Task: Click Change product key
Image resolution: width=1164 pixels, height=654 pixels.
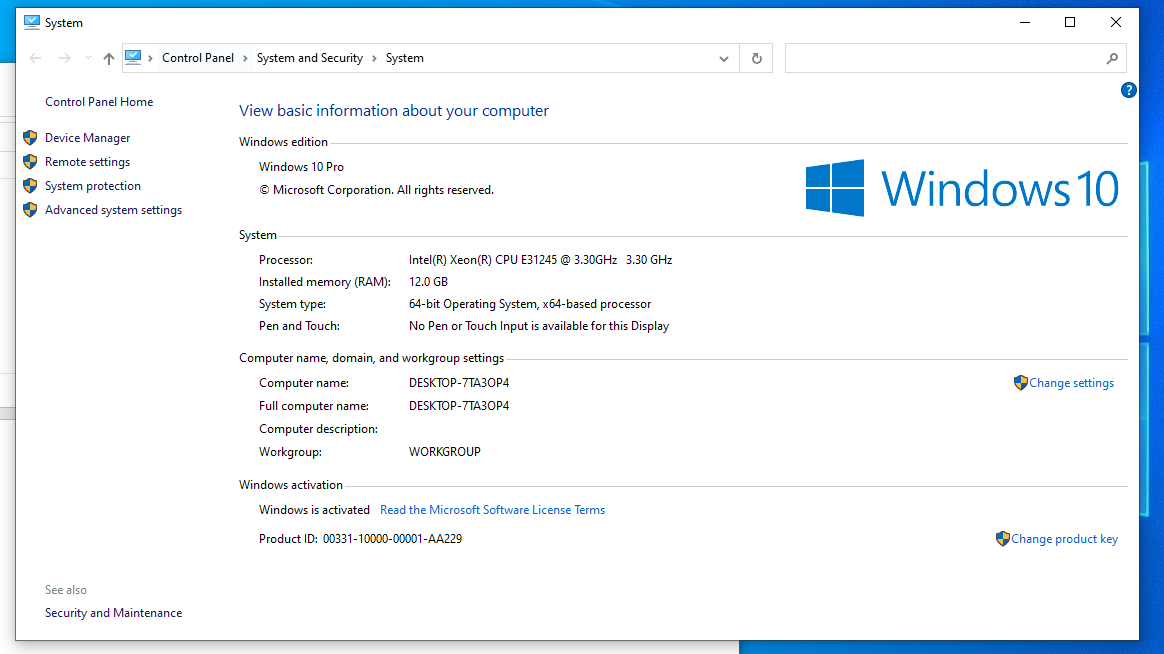Action: 1065,539
